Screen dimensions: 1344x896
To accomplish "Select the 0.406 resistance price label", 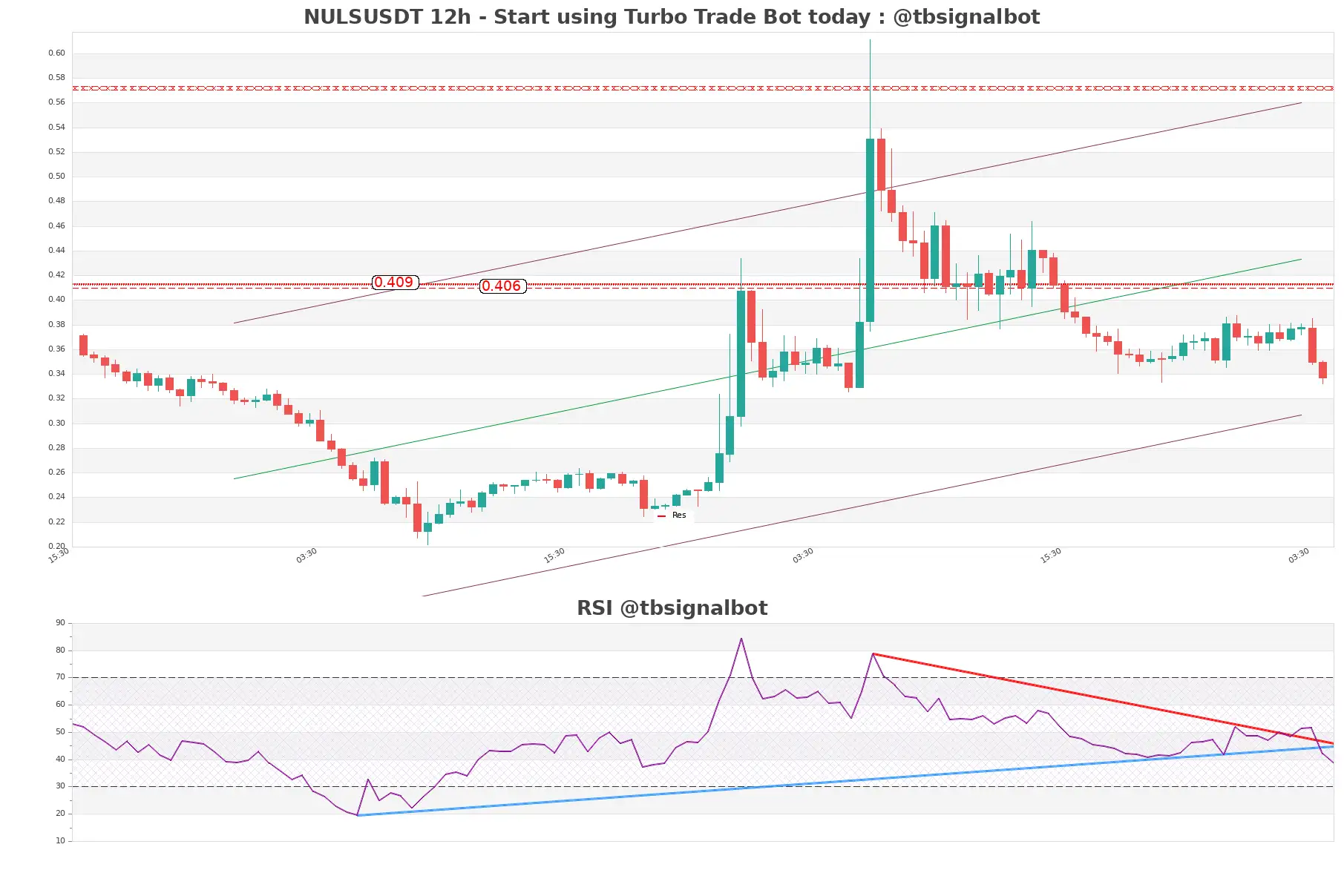I will [x=502, y=286].
